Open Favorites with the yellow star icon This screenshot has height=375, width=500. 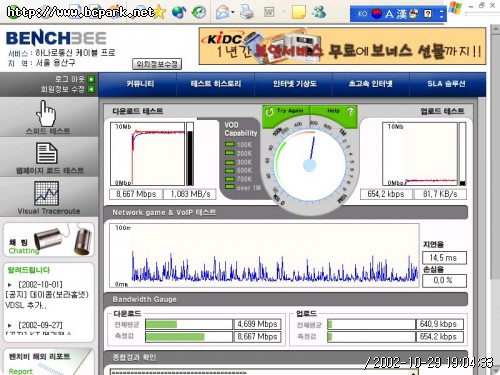coord(160,12)
